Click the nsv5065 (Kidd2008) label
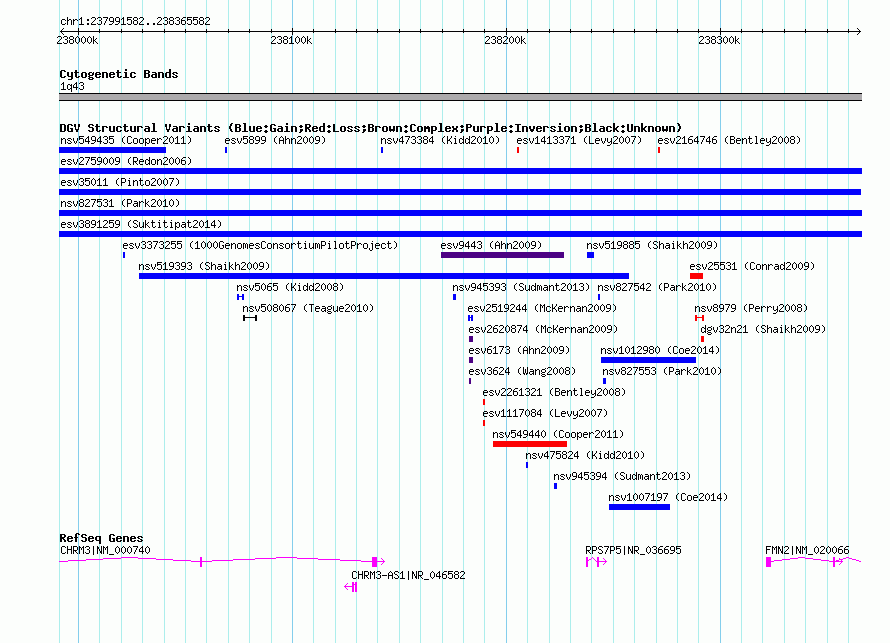Image resolution: width=890 pixels, height=643 pixels. pyautogui.click(x=290, y=287)
